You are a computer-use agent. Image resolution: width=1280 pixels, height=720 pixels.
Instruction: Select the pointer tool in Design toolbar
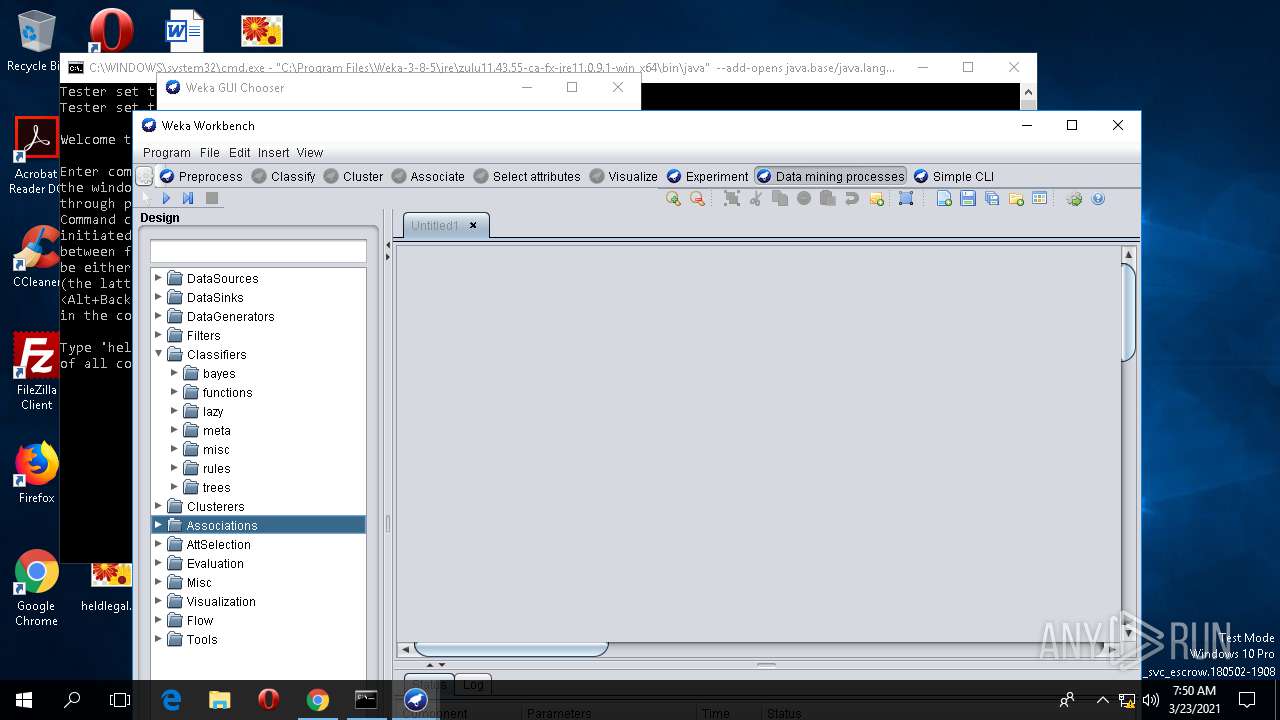[146, 198]
